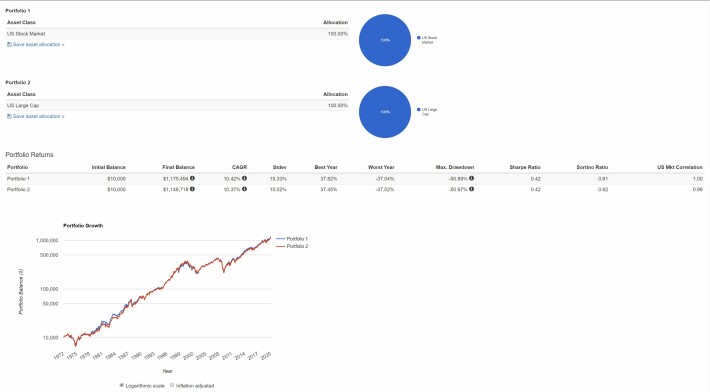Click save icon for Portfolio 2 asset allocation
710x392 pixels.
click(x=9, y=116)
